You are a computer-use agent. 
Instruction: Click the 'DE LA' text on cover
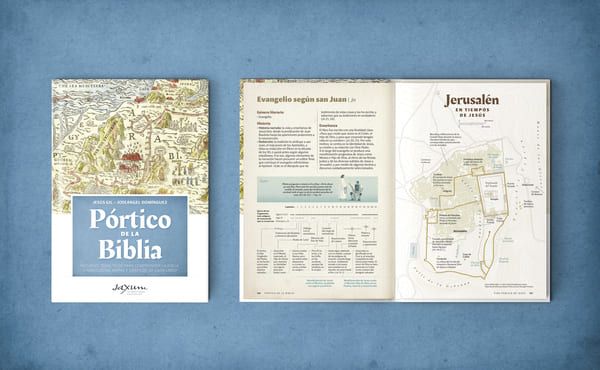[130, 234]
